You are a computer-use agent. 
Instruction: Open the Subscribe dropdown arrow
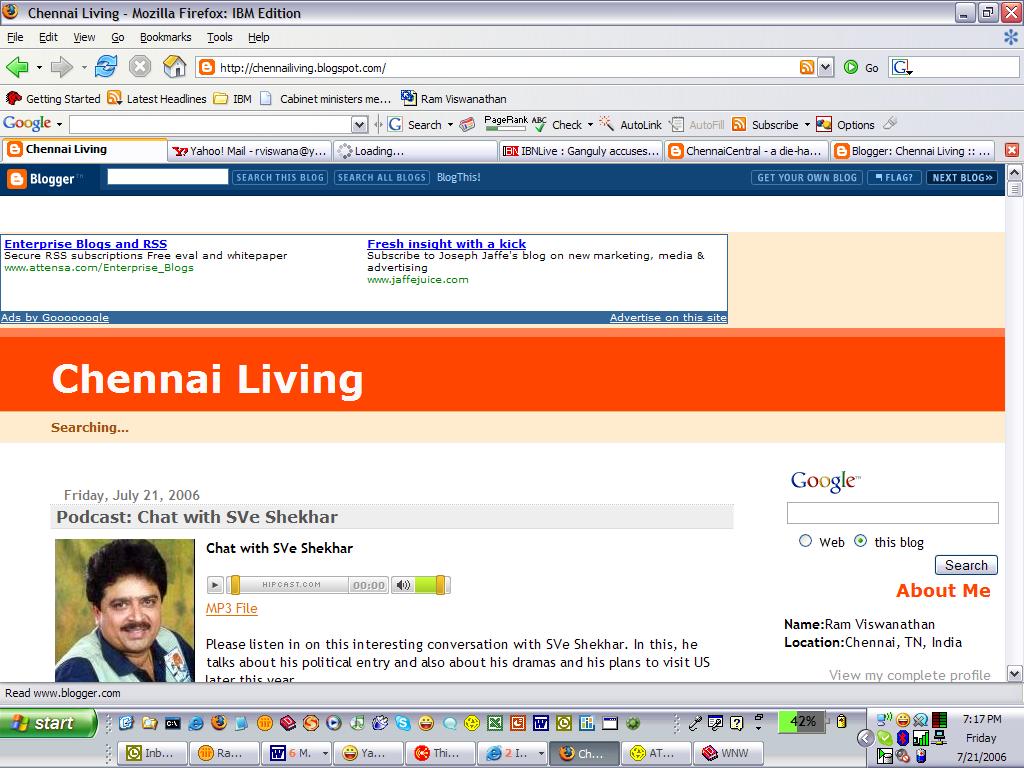pos(807,124)
